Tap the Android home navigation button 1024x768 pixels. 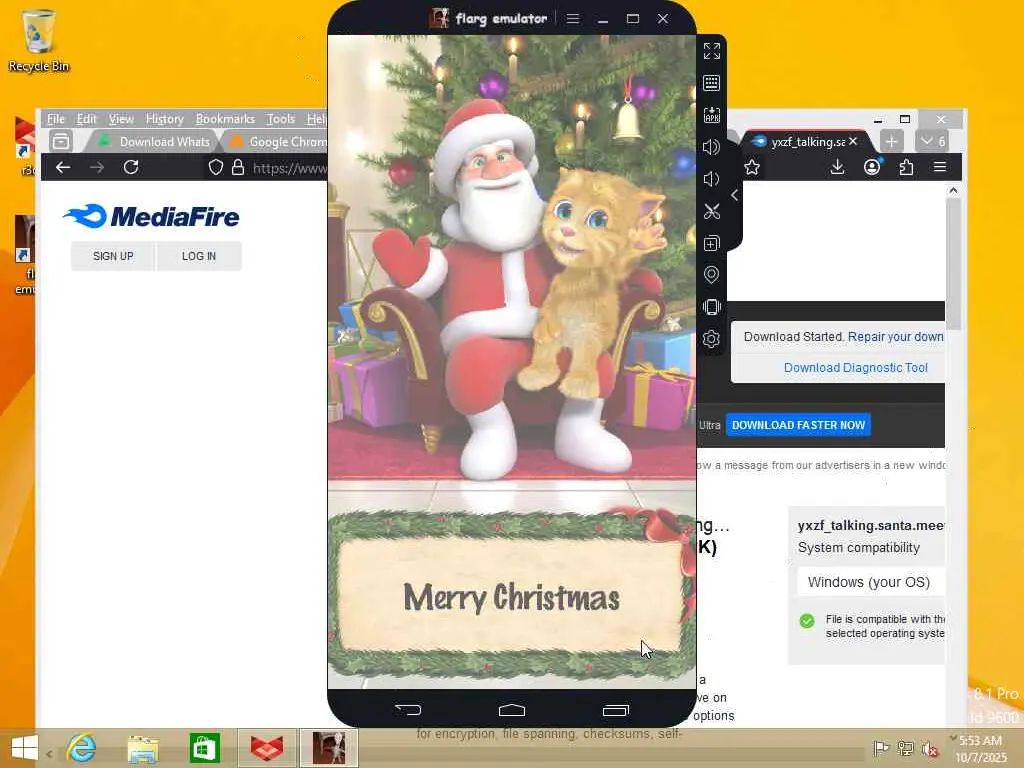point(512,710)
